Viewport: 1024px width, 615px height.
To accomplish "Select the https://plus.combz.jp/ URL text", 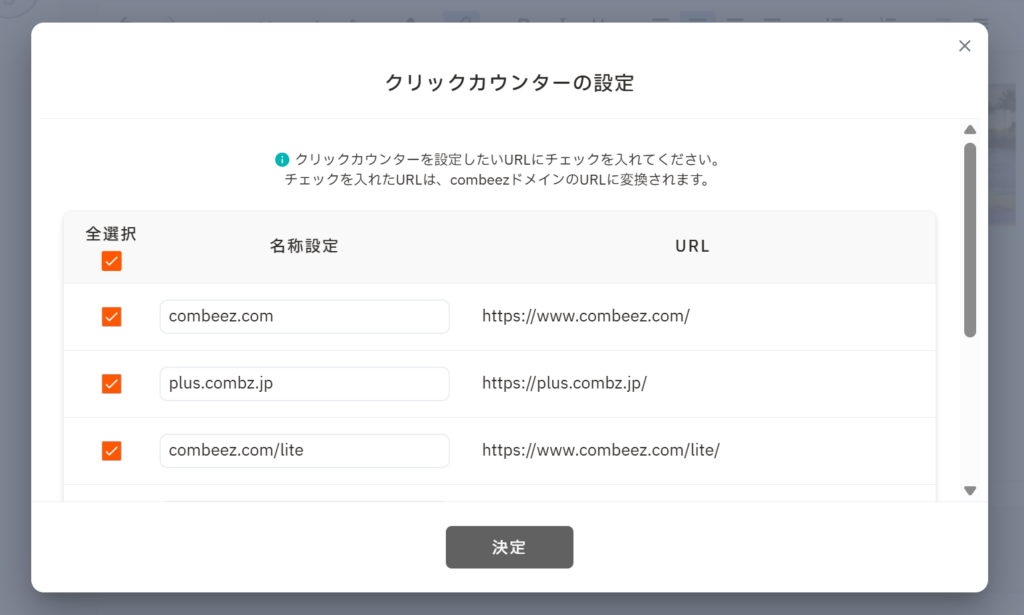I will point(564,384).
